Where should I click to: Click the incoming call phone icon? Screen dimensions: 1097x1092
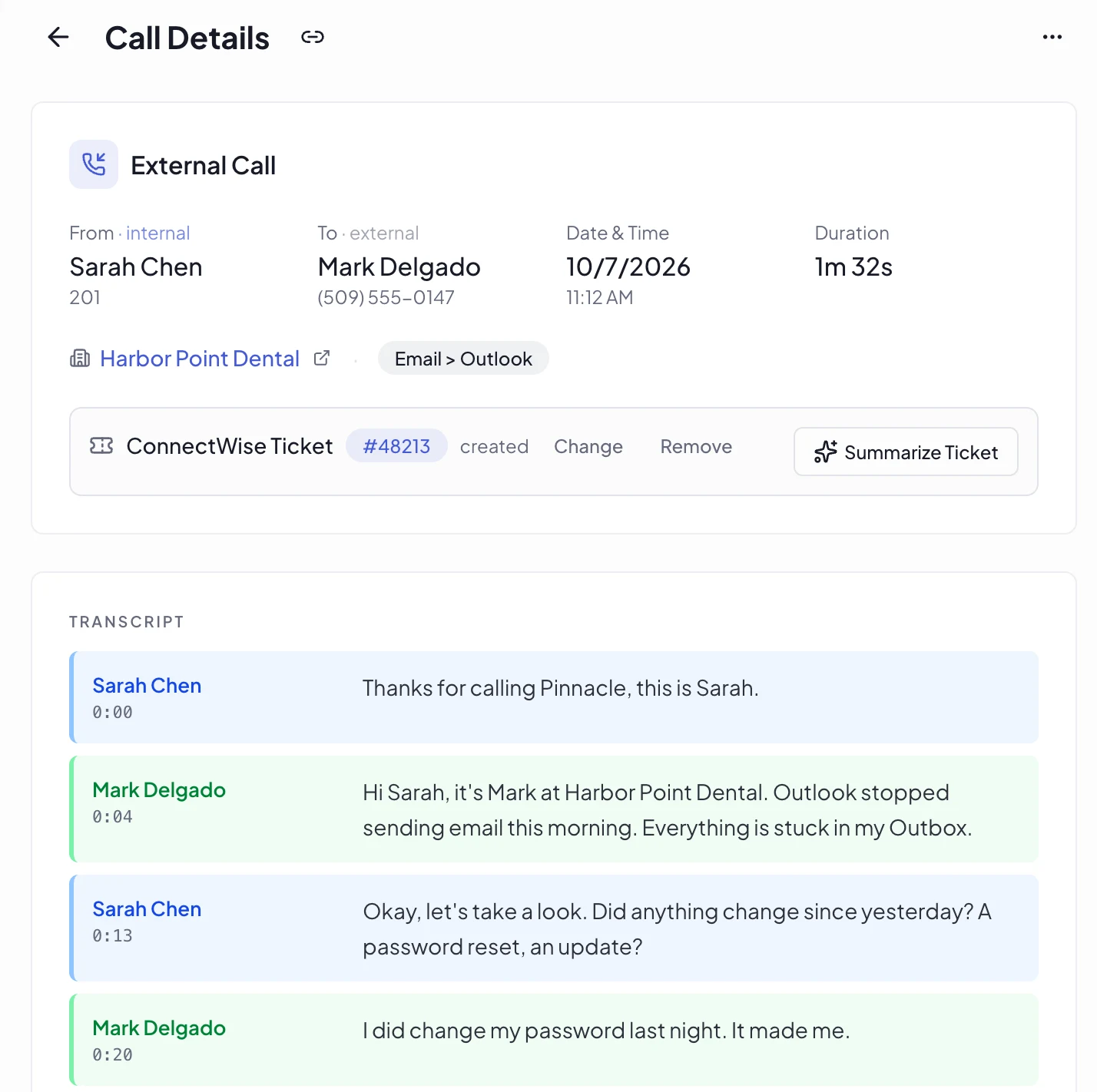[x=94, y=164]
